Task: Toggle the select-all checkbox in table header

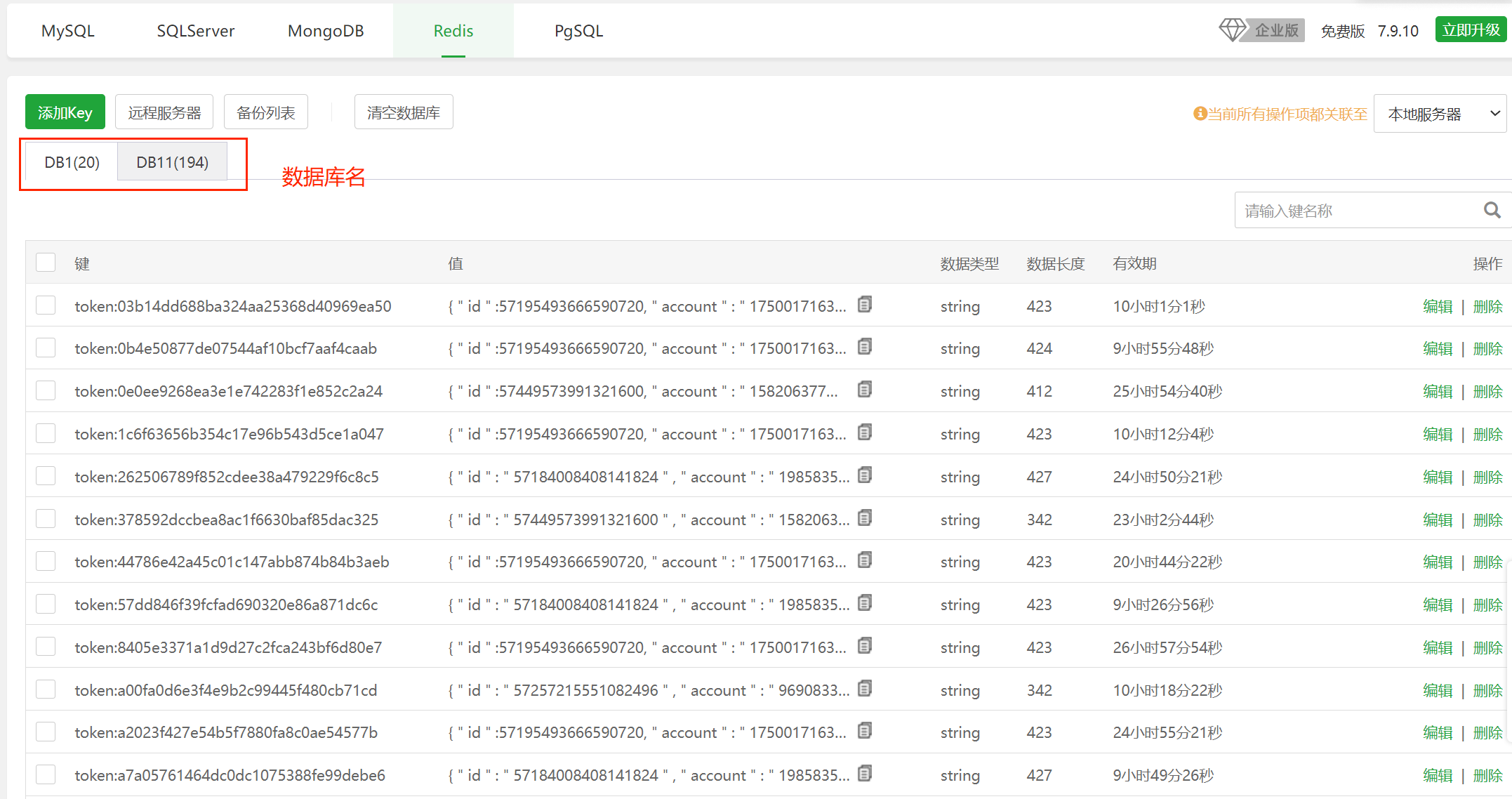Action: (x=46, y=263)
